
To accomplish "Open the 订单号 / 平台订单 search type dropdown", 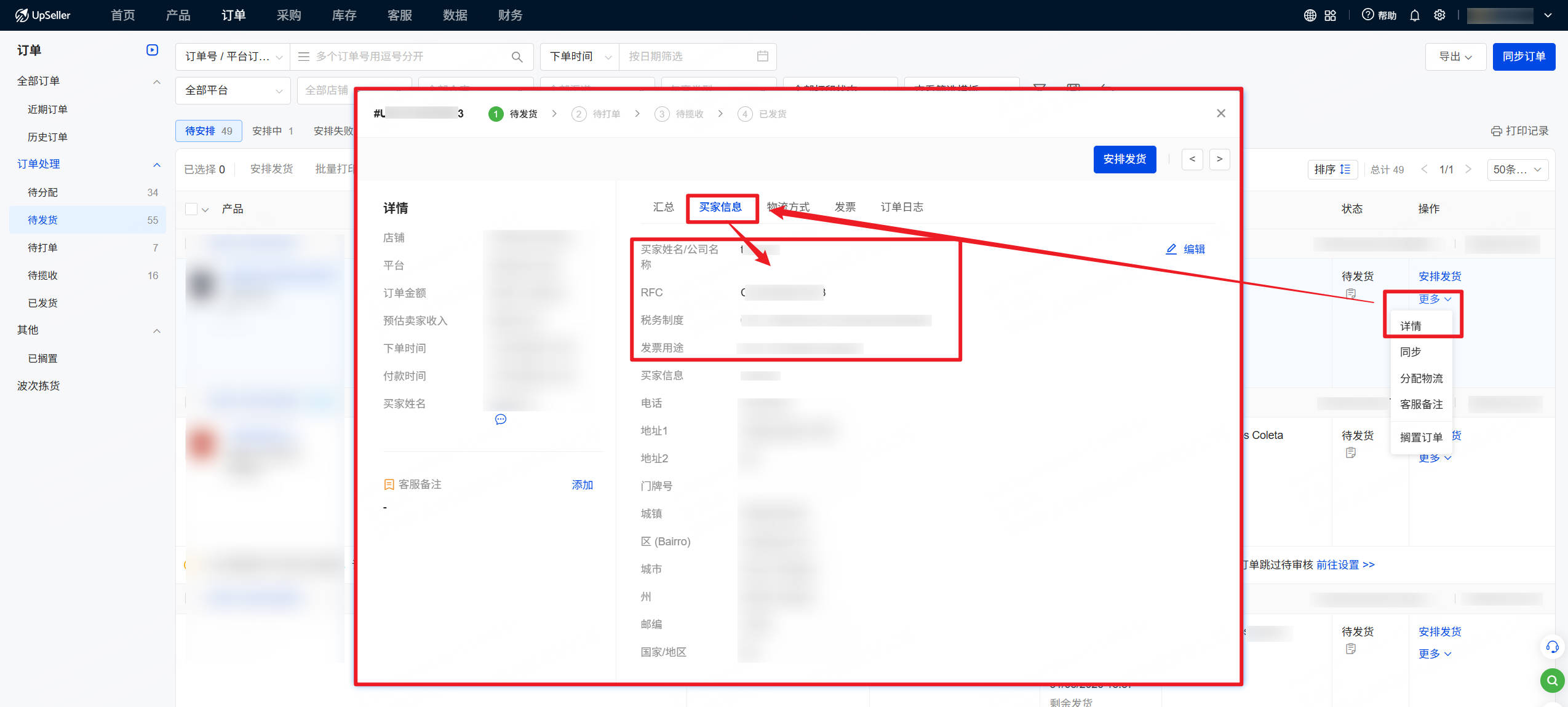I will point(233,57).
